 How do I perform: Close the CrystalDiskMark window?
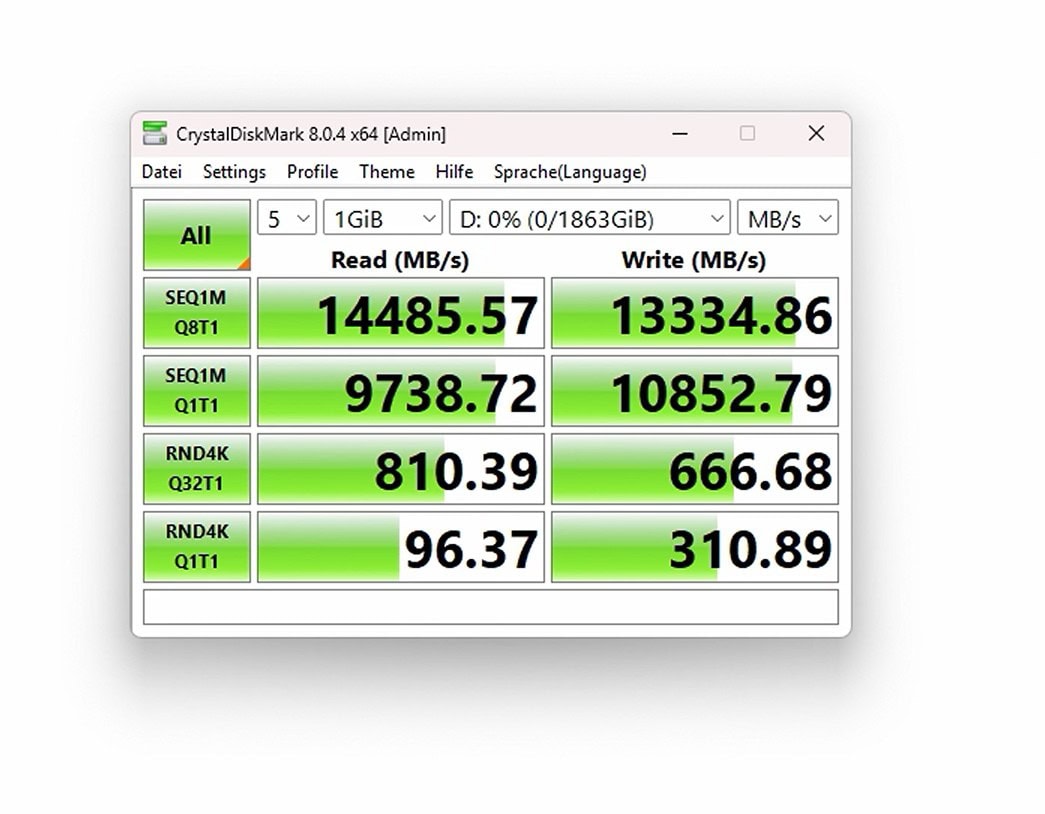tap(816, 133)
